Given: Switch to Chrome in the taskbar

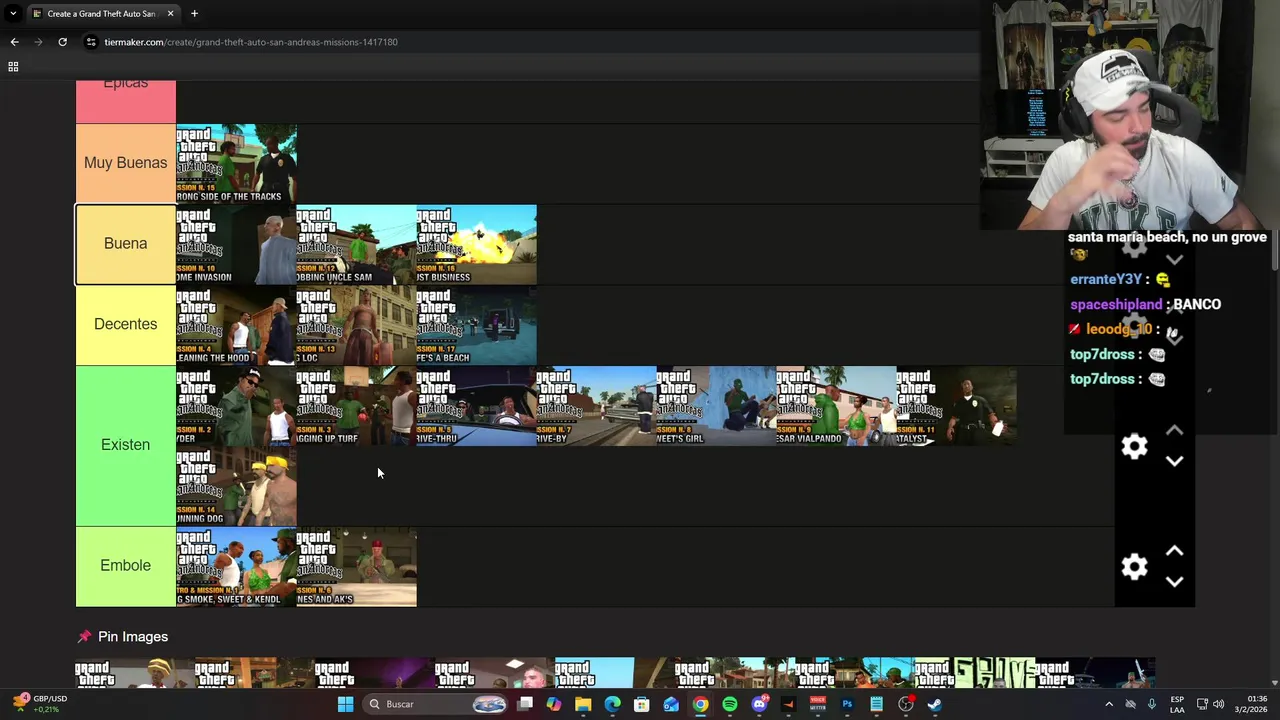Looking at the screenshot, I should [700, 704].
